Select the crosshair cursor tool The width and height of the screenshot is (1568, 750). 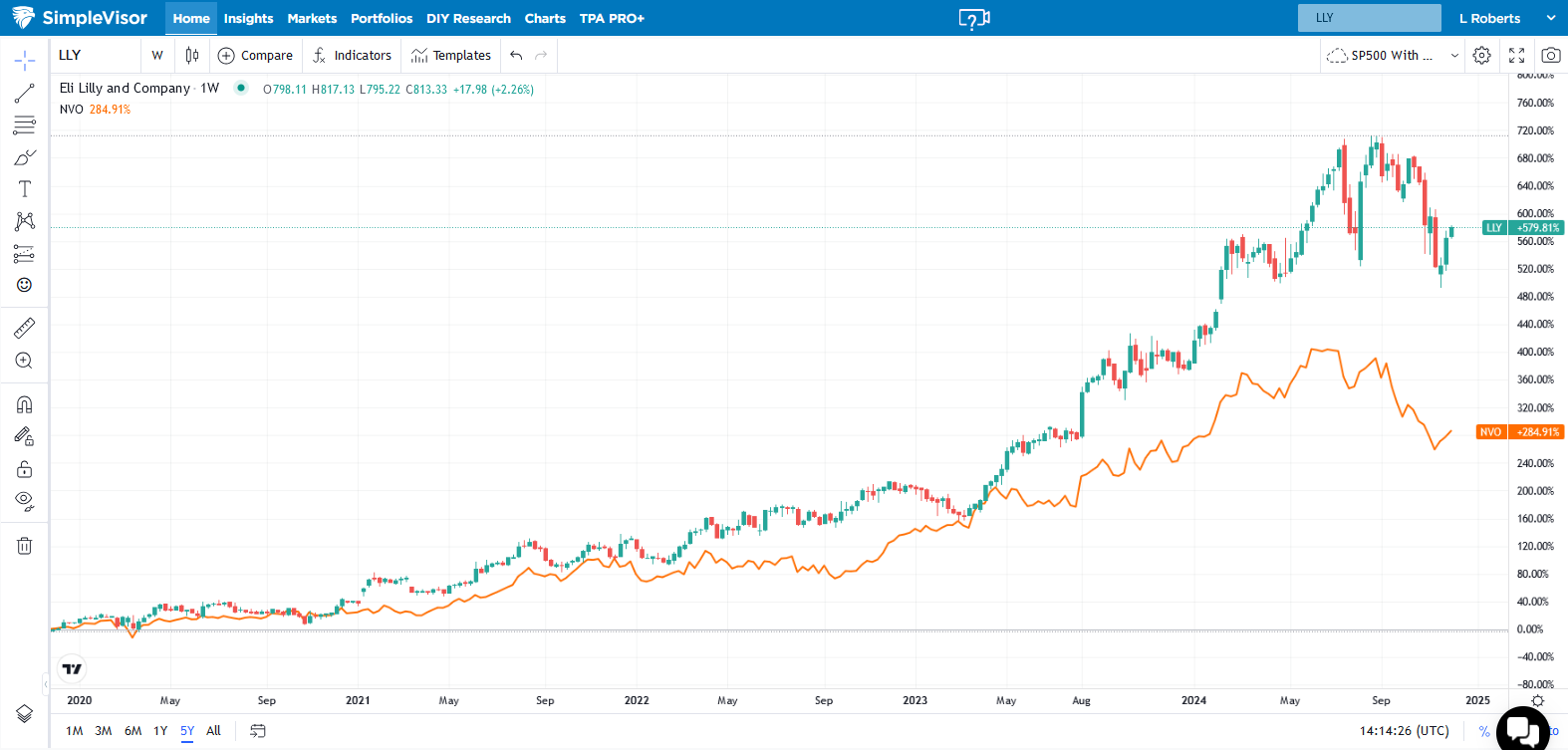(25, 61)
